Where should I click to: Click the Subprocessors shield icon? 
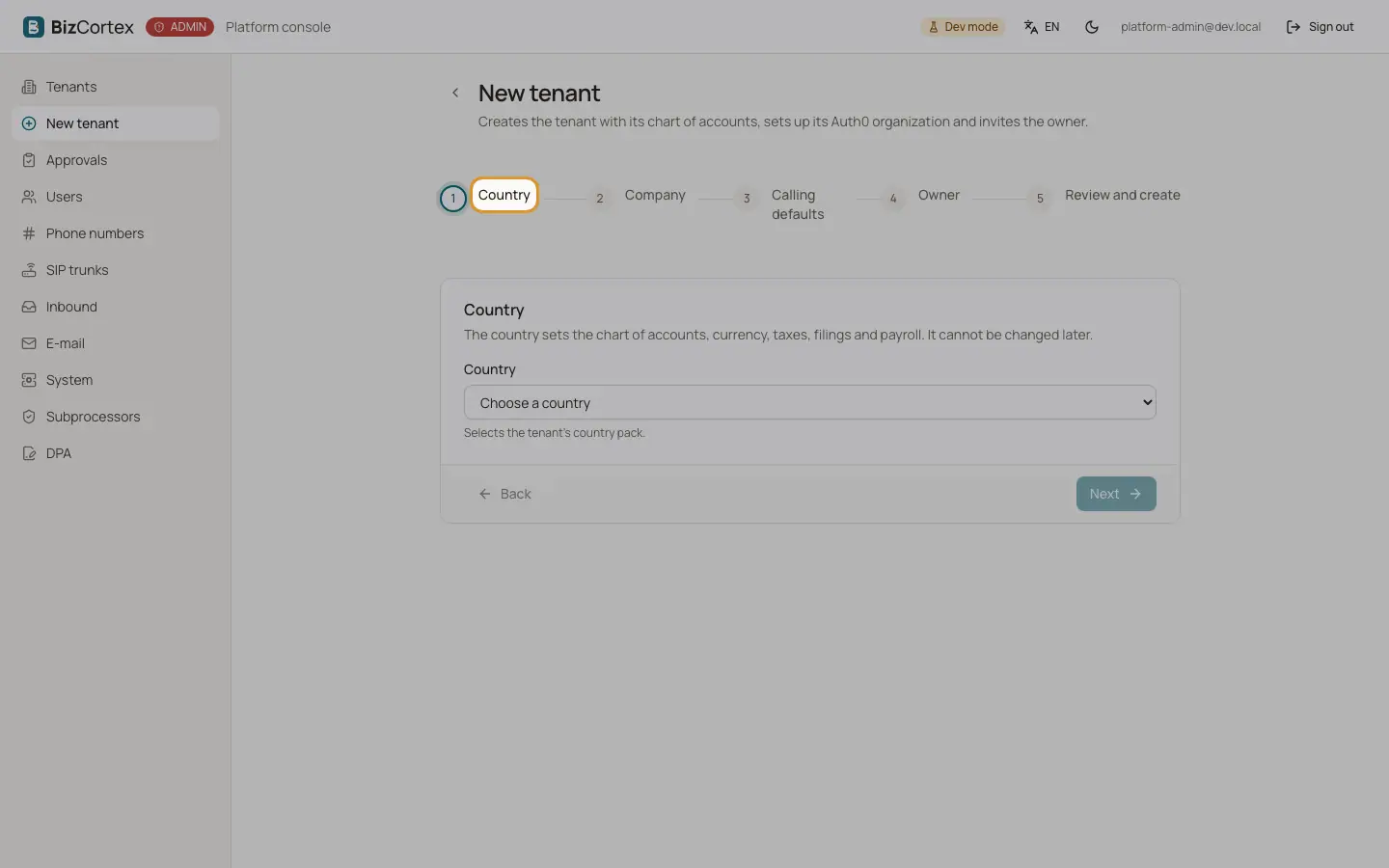(x=29, y=417)
